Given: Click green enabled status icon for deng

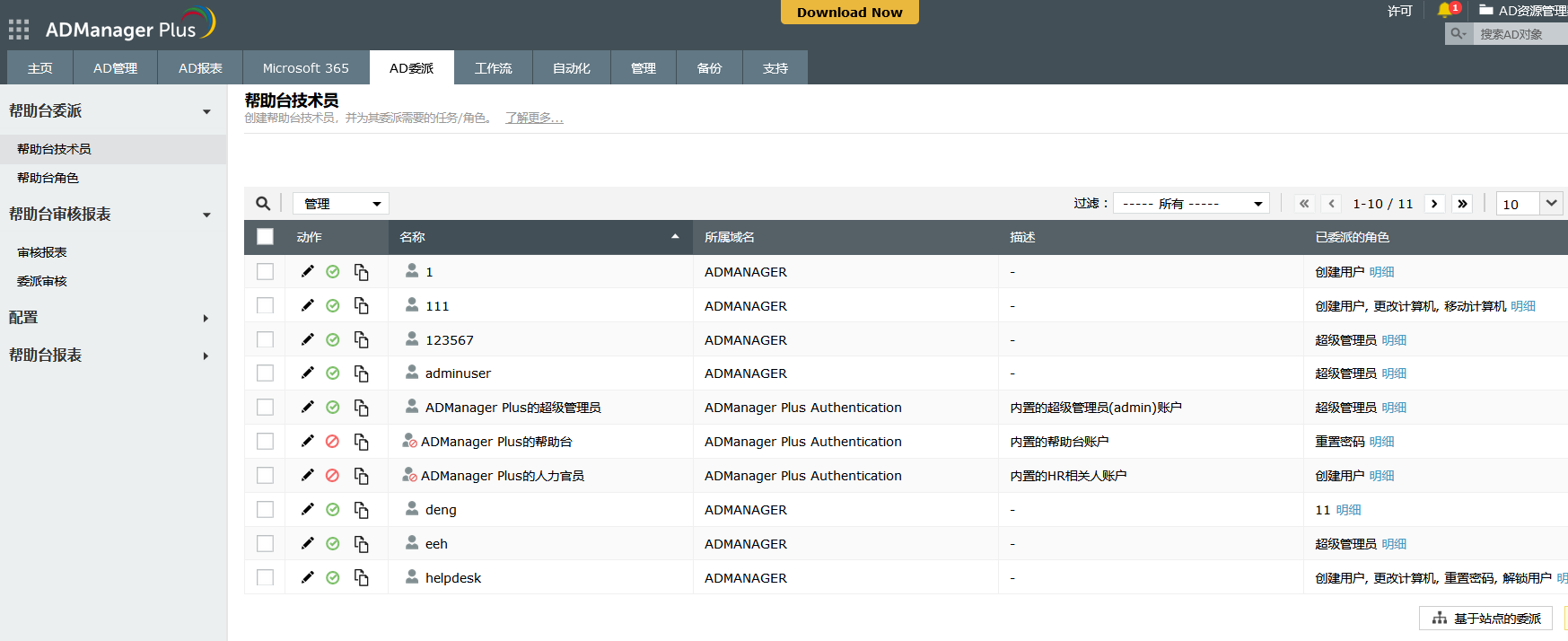Looking at the screenshot, I should pos(333,509).
